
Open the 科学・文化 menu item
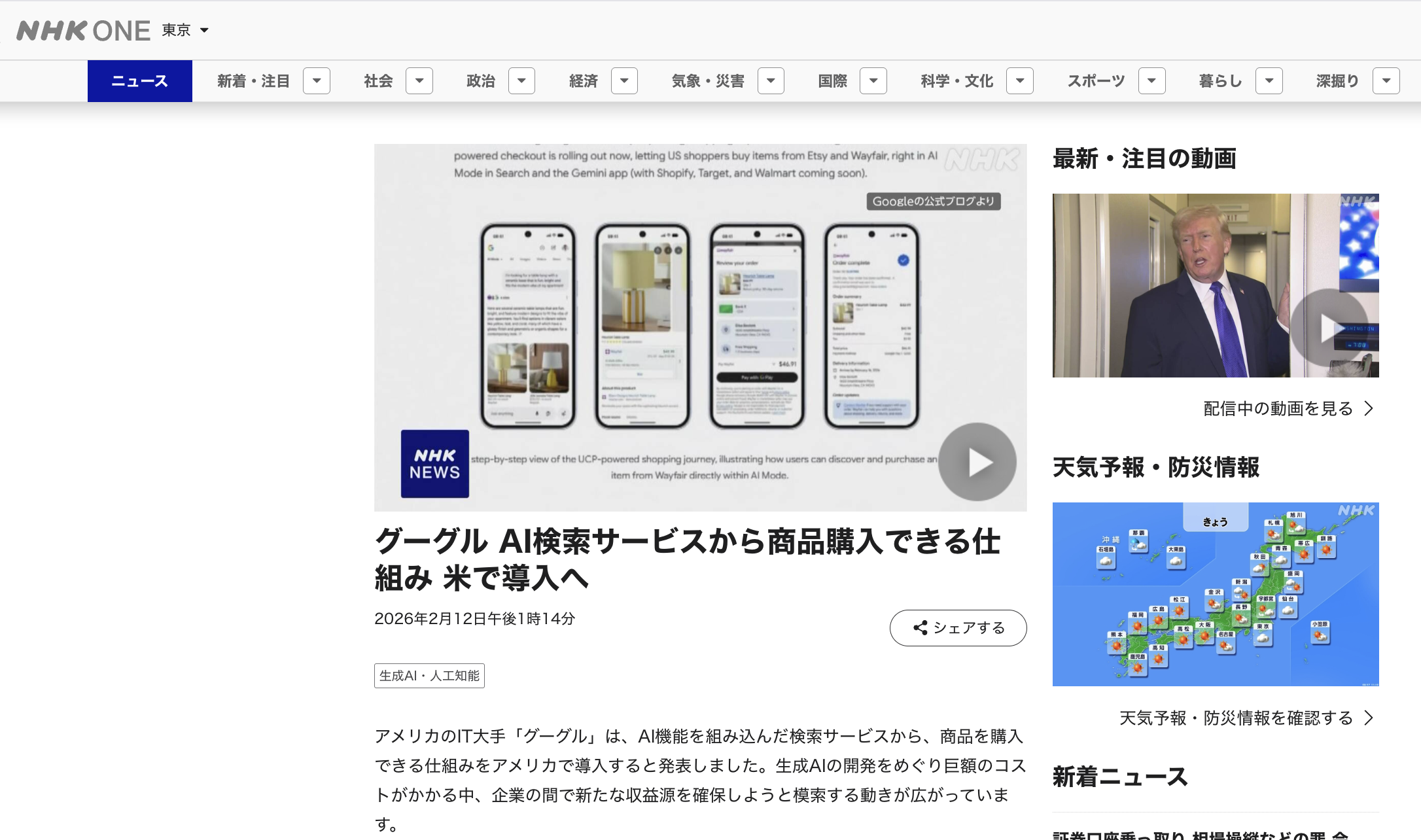coord(956,81)
